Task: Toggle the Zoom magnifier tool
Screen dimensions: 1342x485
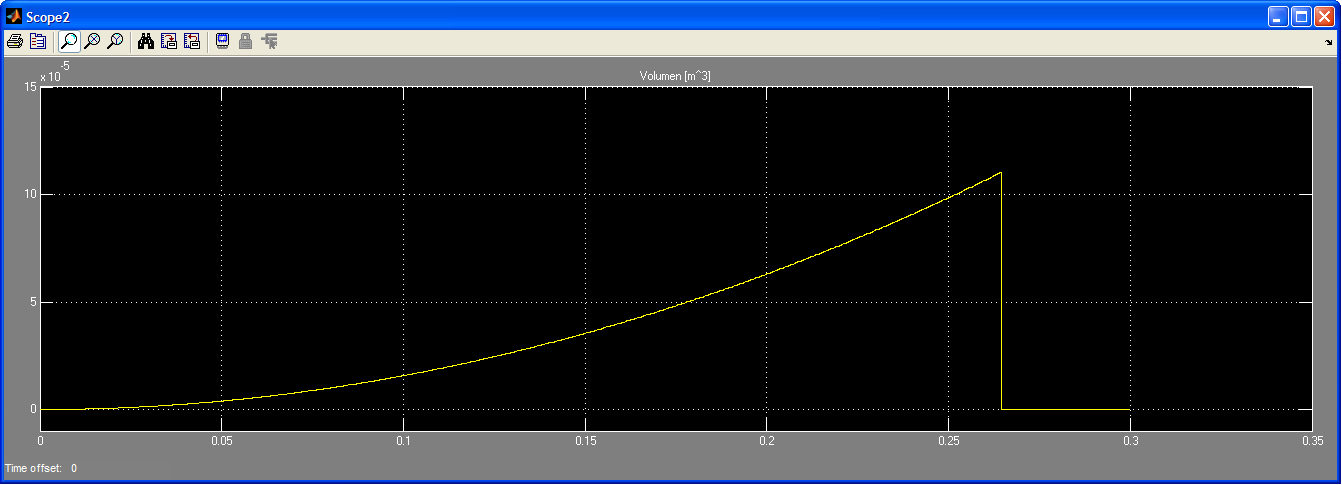Action: 69,41
